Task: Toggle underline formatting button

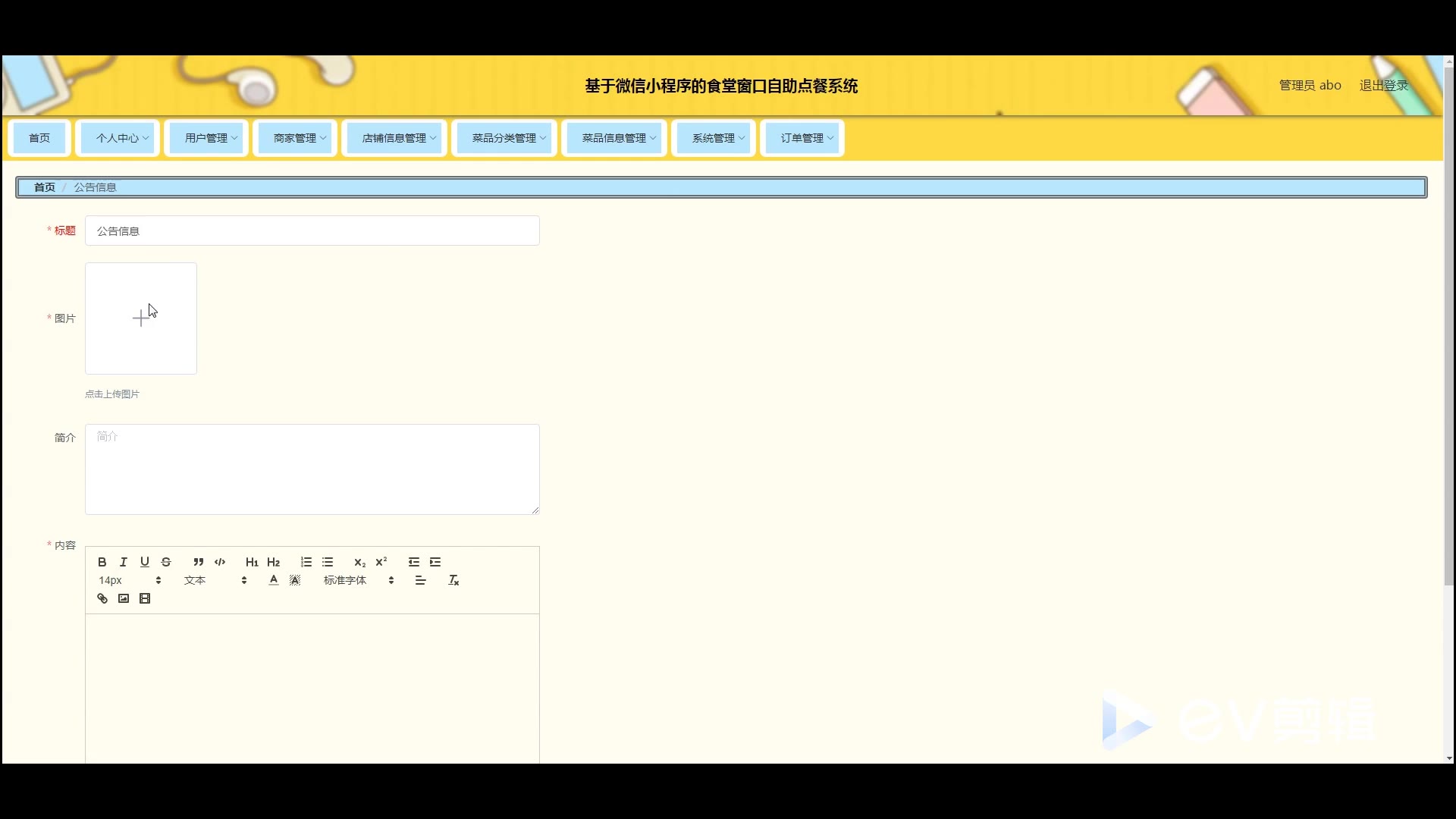Action: [x=145, y=562]
